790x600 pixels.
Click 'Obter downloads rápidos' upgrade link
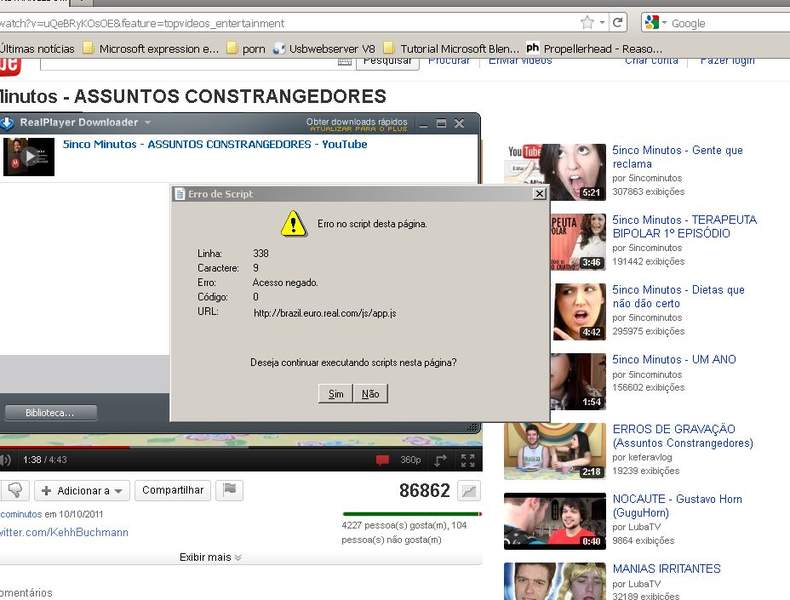(x=357, y=124)
